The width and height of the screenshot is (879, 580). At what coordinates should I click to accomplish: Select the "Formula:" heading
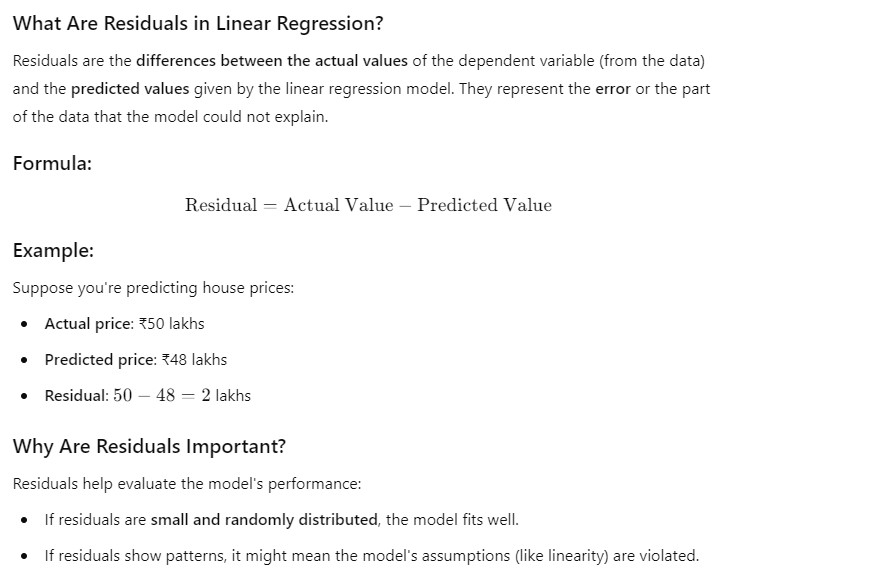52,163
